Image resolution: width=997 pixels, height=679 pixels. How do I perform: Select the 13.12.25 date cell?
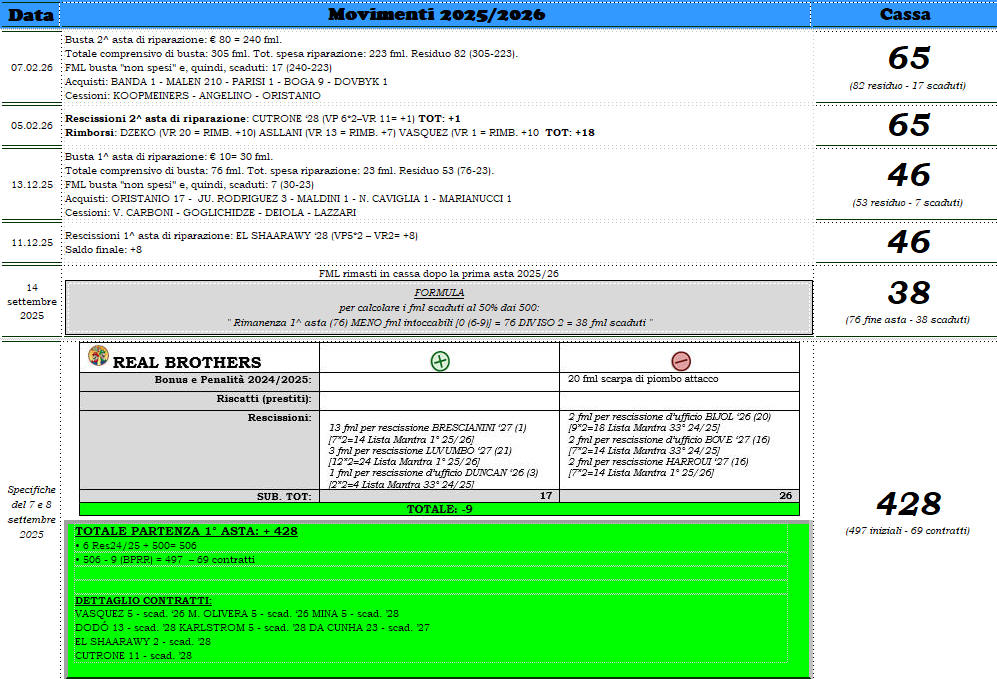[x=30, y=185]
